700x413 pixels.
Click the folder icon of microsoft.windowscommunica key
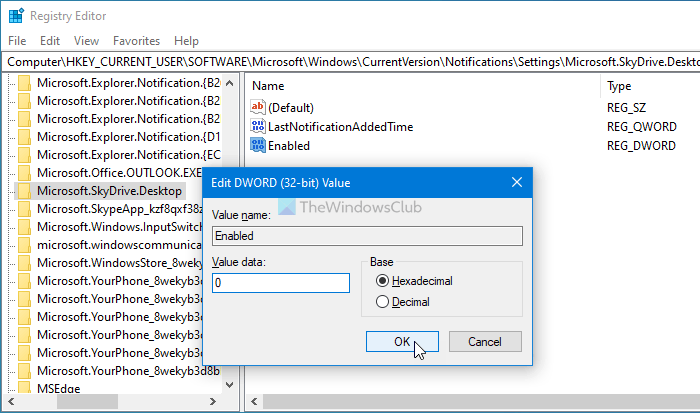(25, 245)
